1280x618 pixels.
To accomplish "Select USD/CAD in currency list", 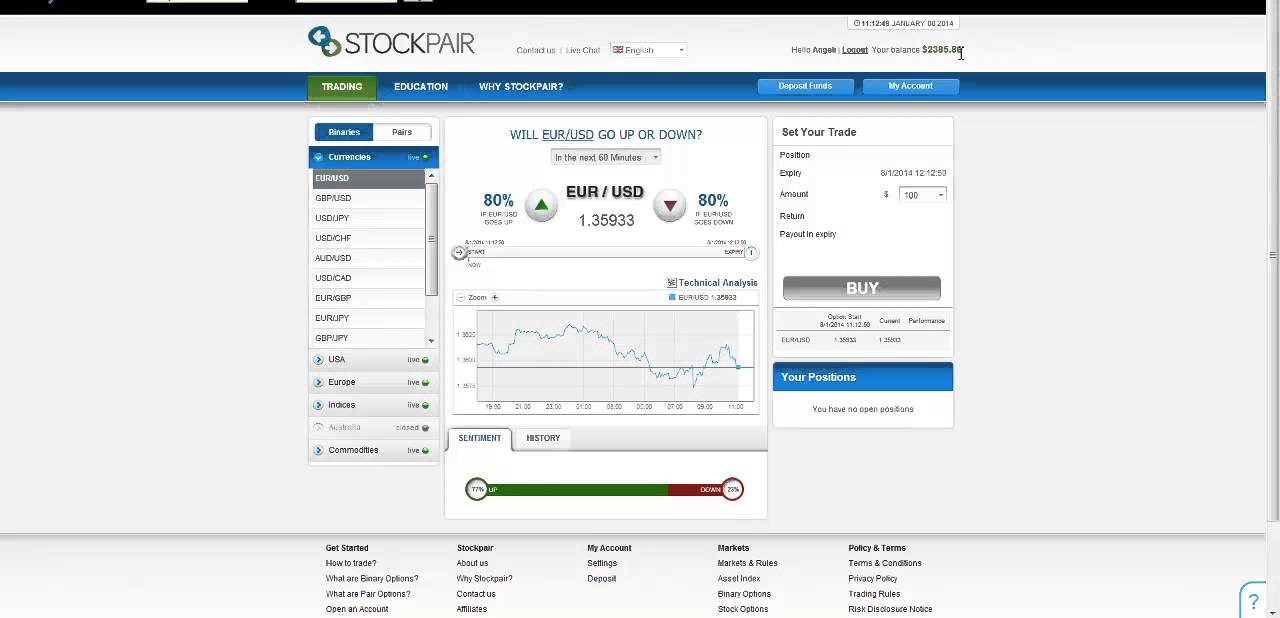I will point(369,278).
